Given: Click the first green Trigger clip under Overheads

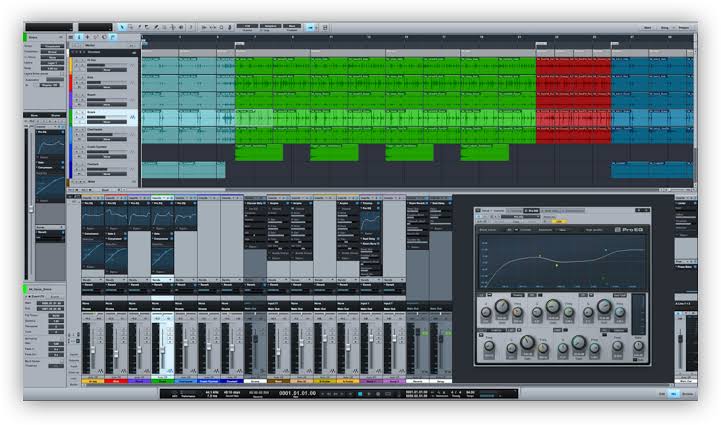Looking at the screenshot, I should [259, 152].
